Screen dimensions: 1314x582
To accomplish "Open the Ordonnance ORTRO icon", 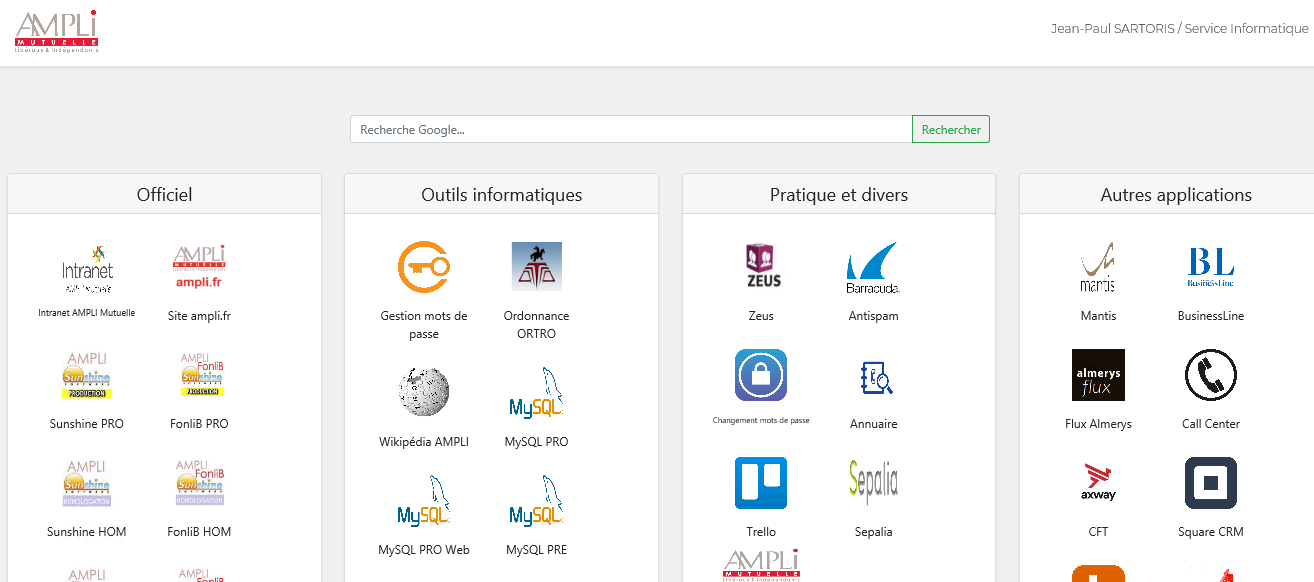I will pos(536,267).
